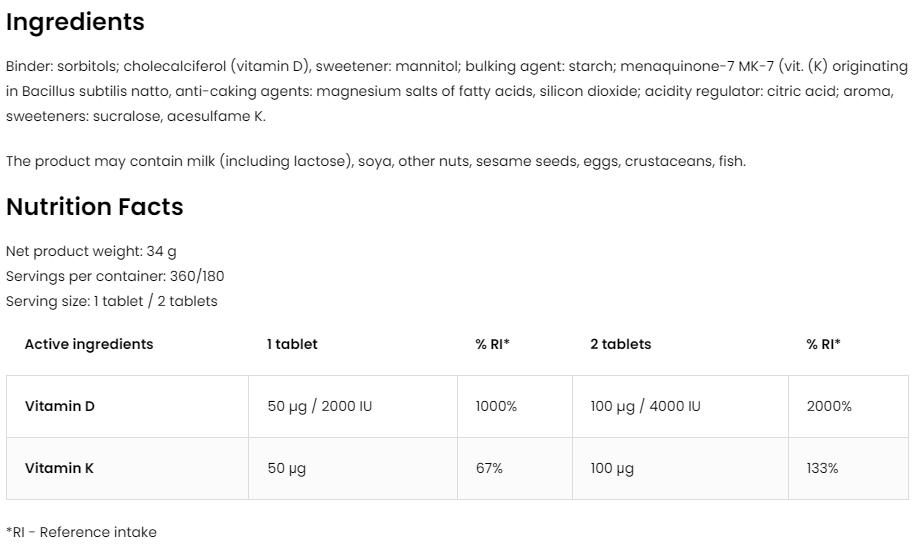This screenshot has height=546, width=918.
Task: Click the 133% RI value
Action: (822, 468)
